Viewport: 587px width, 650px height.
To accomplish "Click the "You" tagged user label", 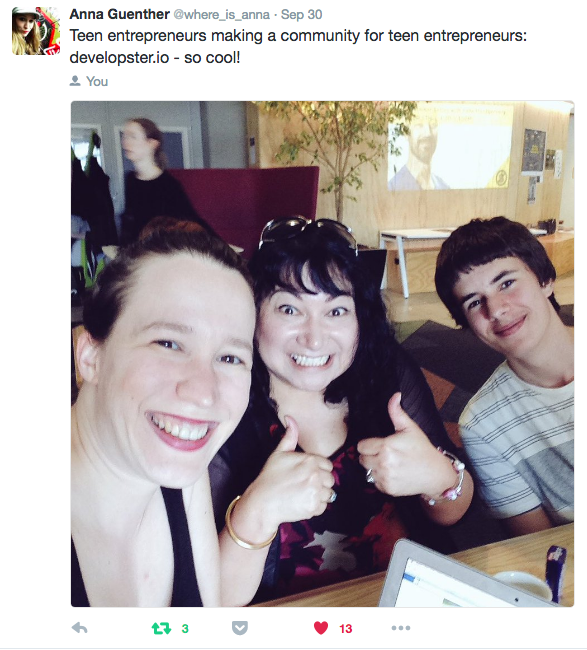I will pyautogui.click(x=97, y=81).
